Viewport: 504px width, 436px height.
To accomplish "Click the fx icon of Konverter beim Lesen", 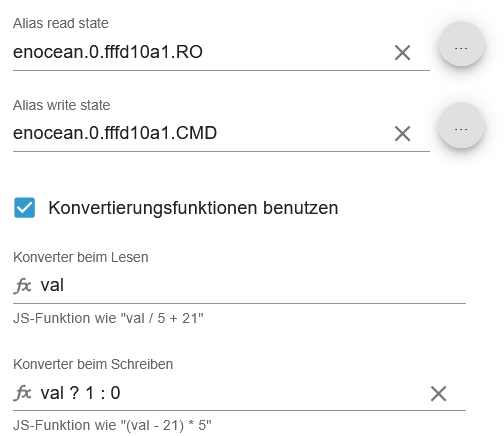I will [x=22, y=286].
